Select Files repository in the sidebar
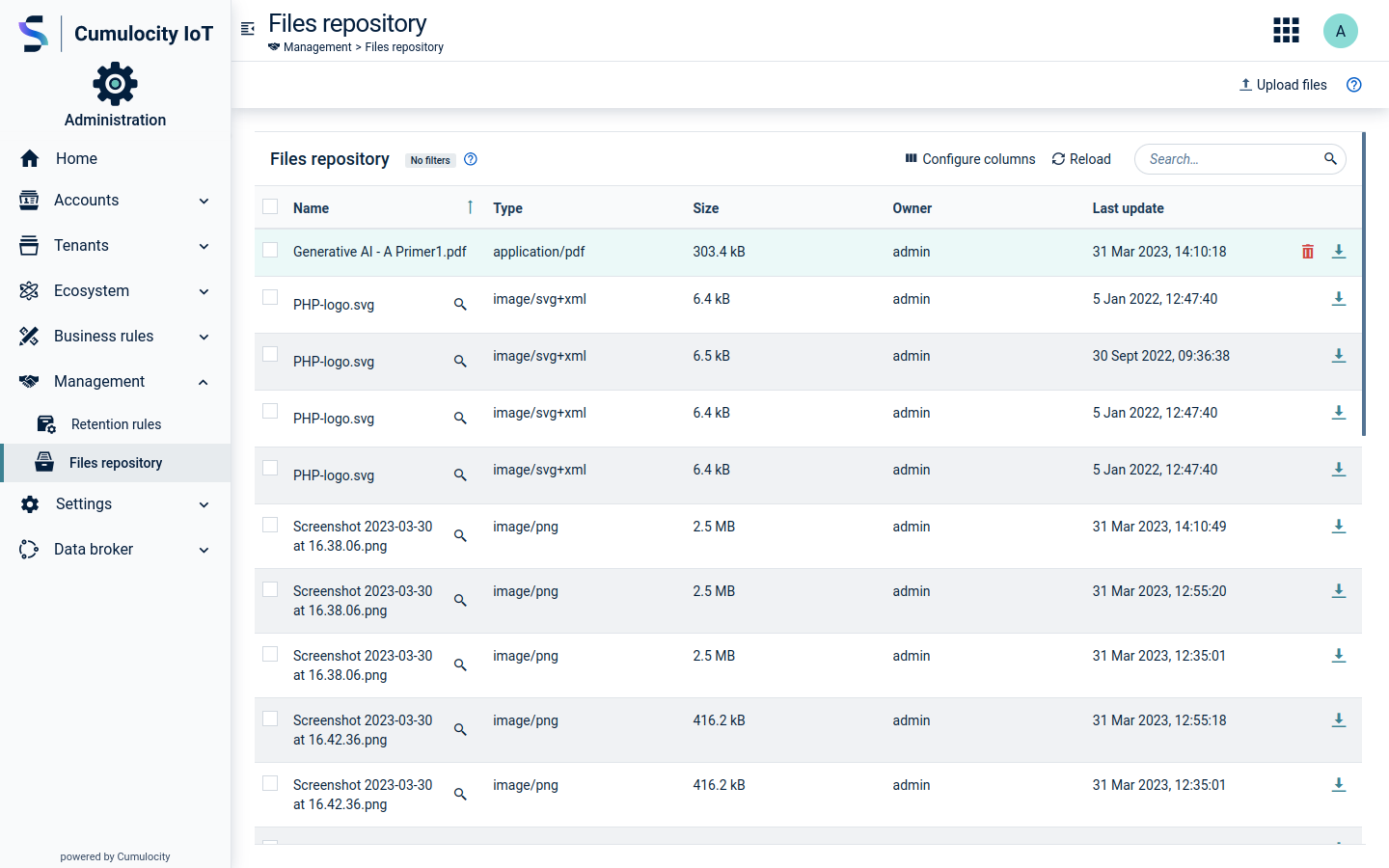This screenshot has width=1389, height=868. 116,463
